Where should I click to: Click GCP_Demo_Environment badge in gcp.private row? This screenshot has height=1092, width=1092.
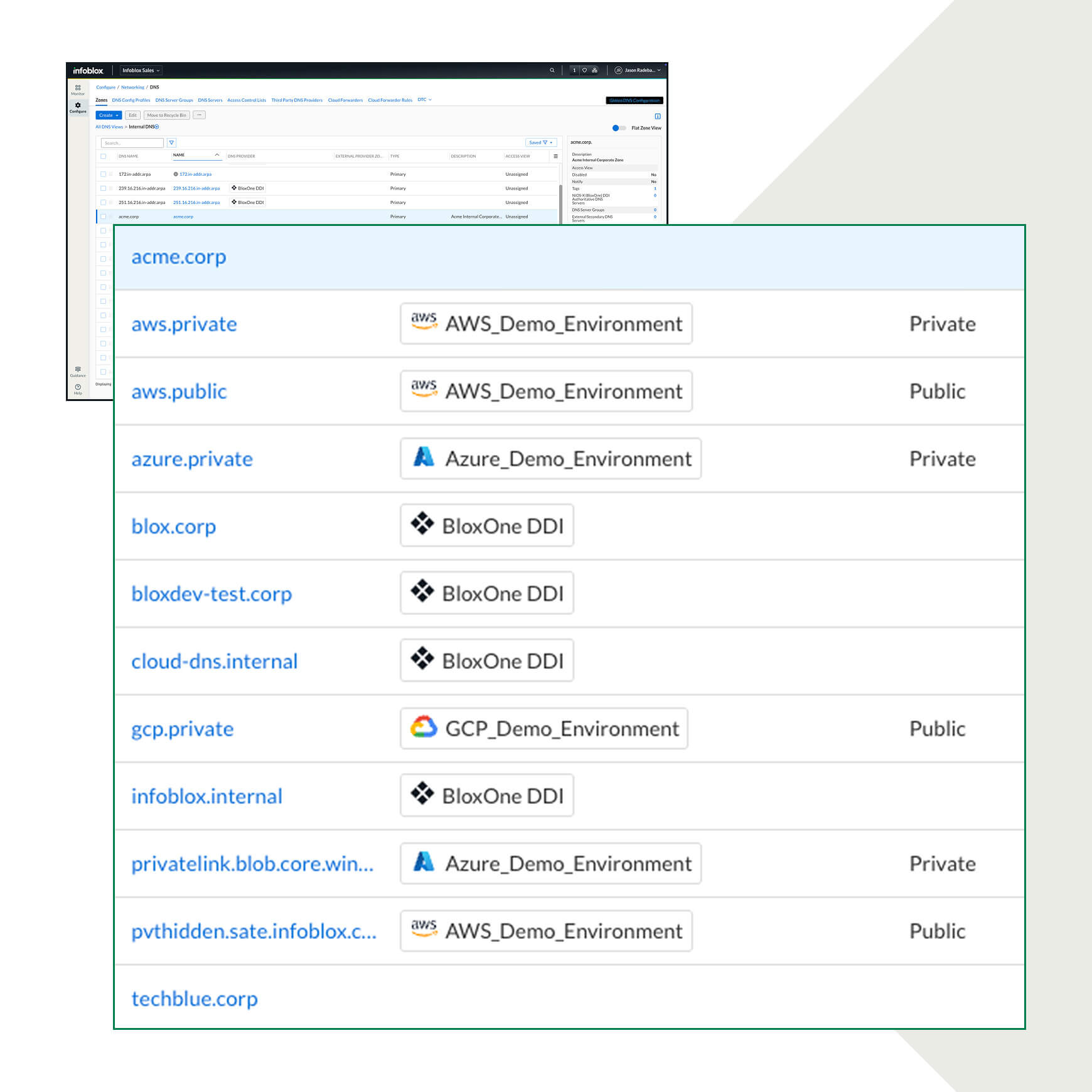point(544,729)
